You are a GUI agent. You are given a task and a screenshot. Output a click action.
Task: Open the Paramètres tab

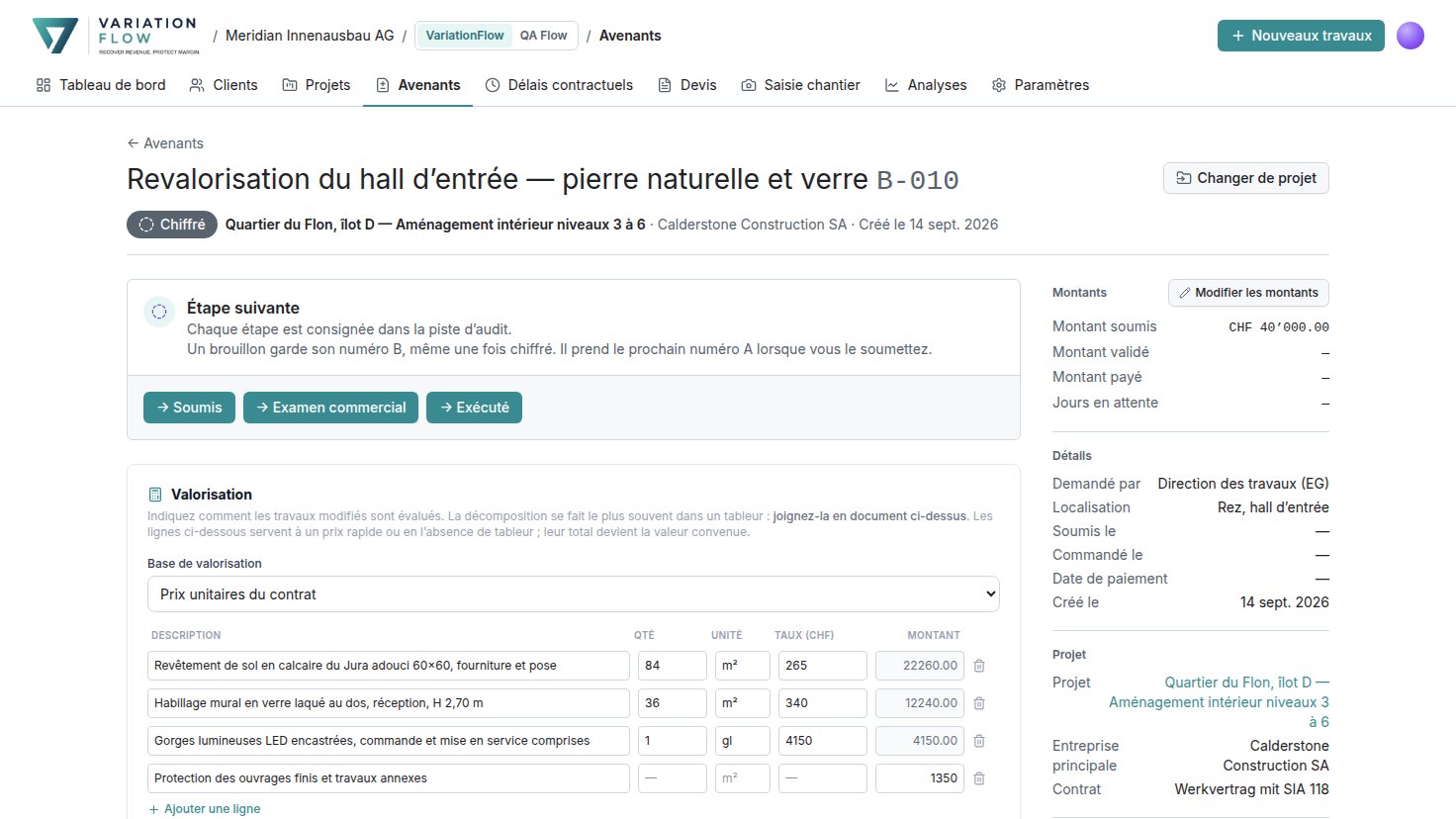tap(1041, 85)
